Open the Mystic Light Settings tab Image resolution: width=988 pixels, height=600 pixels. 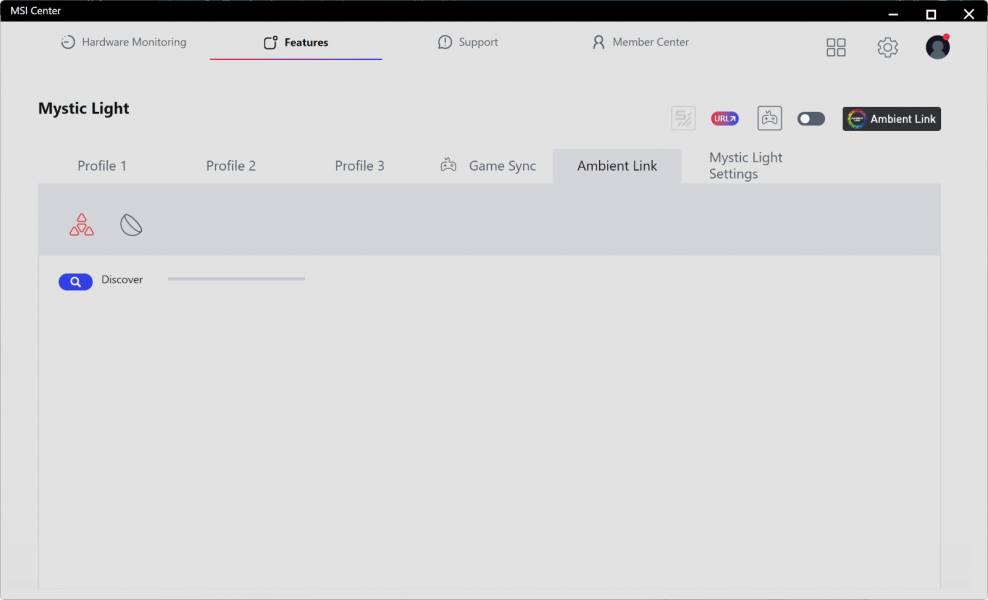pos(745,166)
